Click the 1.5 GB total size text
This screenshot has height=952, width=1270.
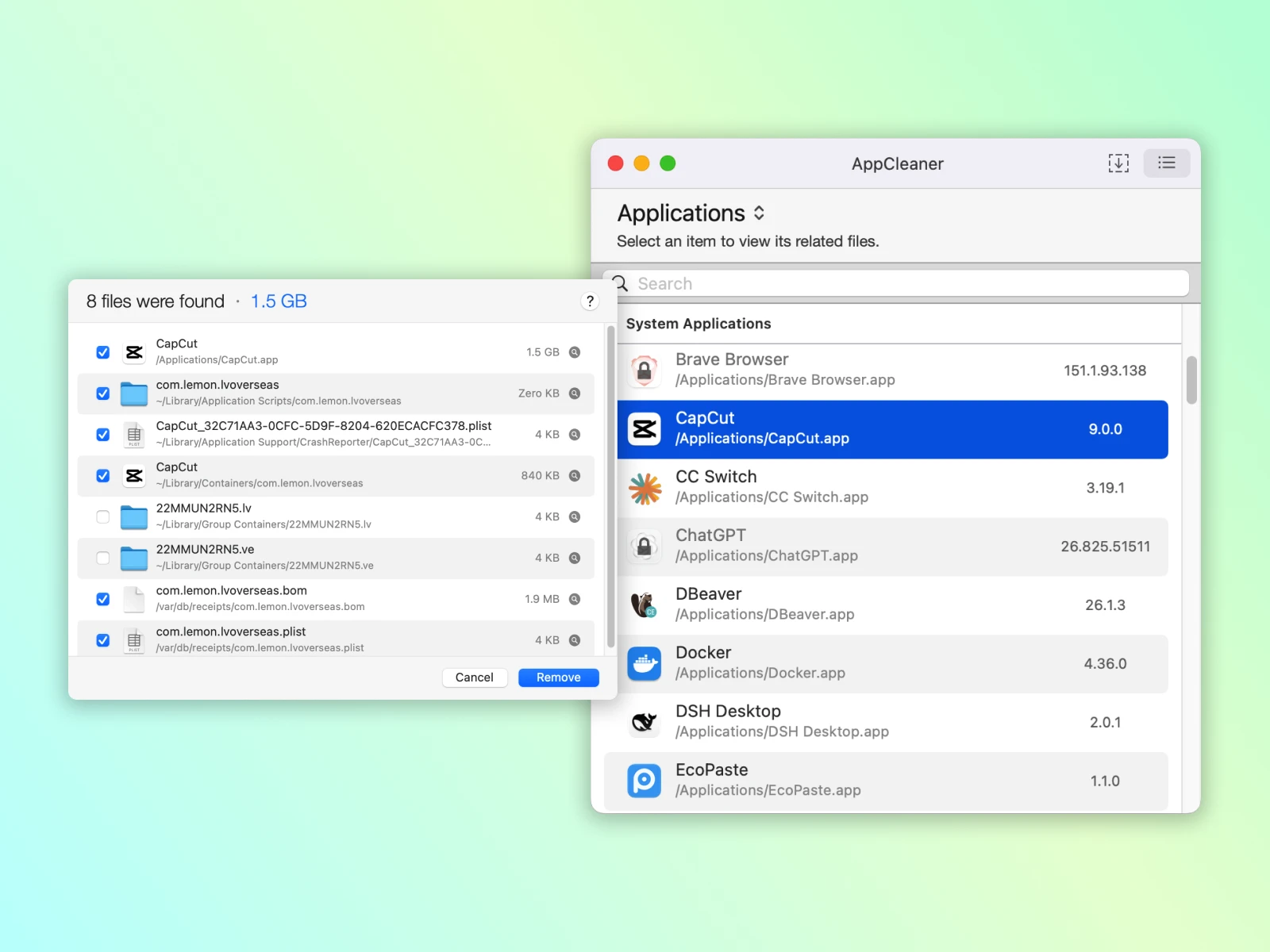(279, 301)
